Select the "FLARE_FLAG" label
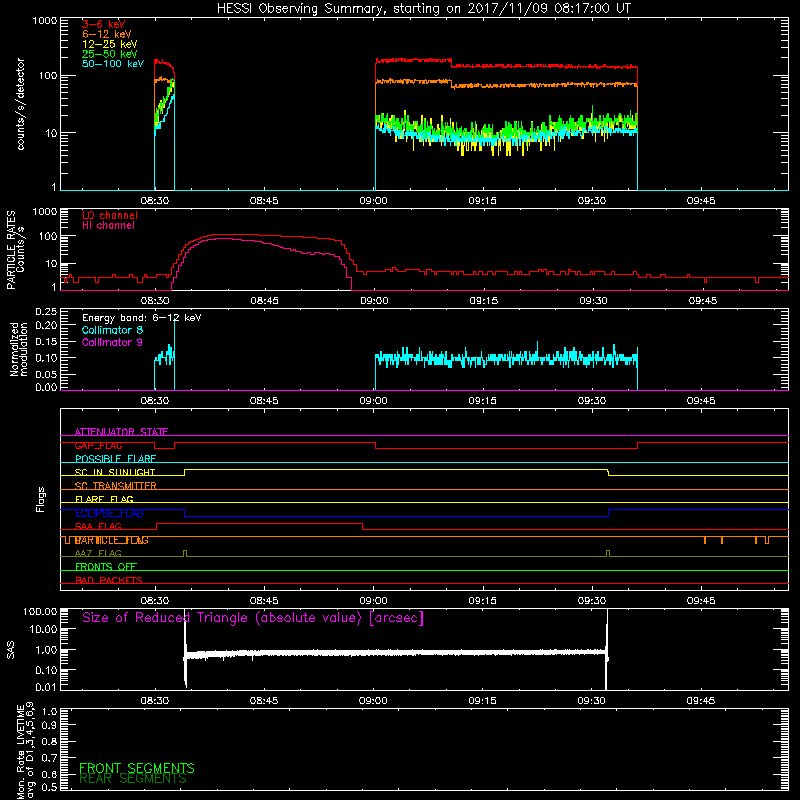Viewport: 800px width, 800px height. click(104, 499)
